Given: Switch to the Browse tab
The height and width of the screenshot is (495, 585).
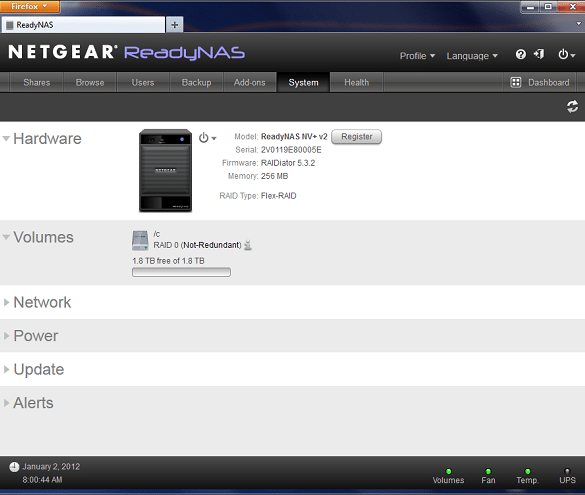Looking at the screenshot, I should 90,82.
